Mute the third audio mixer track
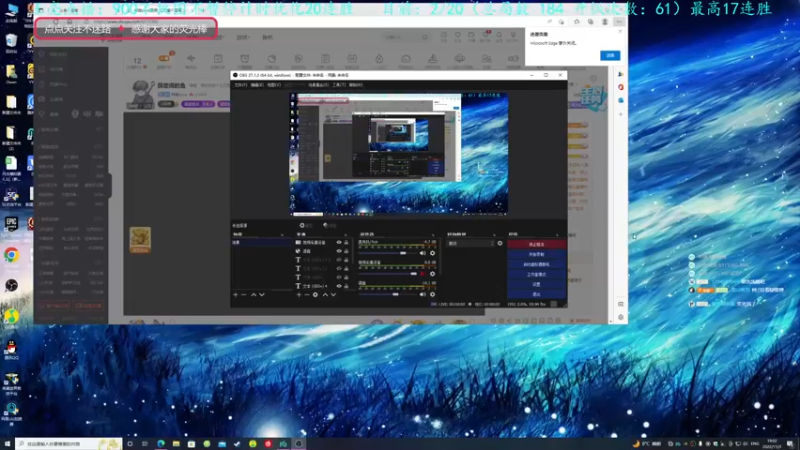This screenshot has width=800, height=450. pyautogui.click(x=422, y=294)
